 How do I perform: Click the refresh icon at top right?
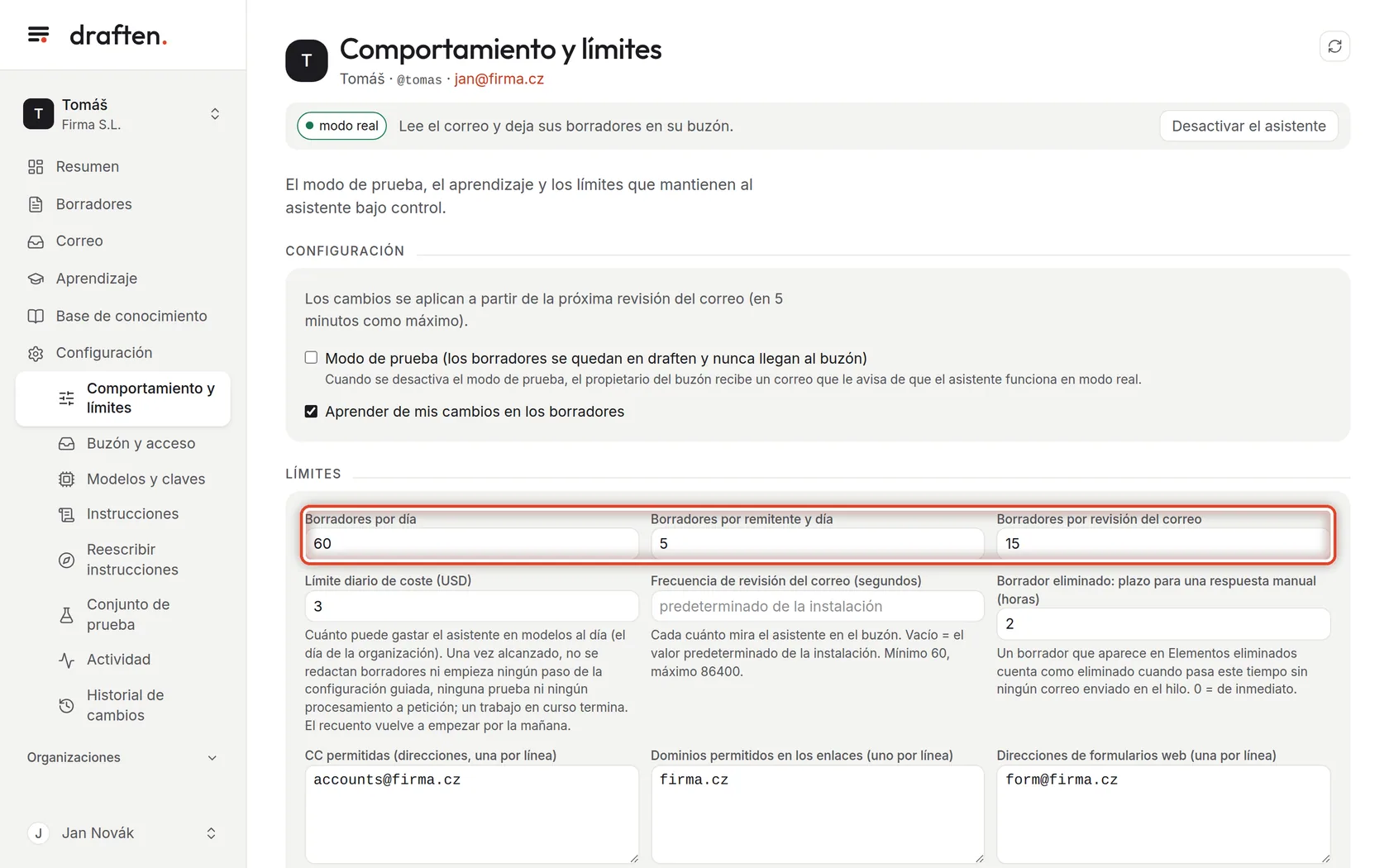click(1334, 46)
